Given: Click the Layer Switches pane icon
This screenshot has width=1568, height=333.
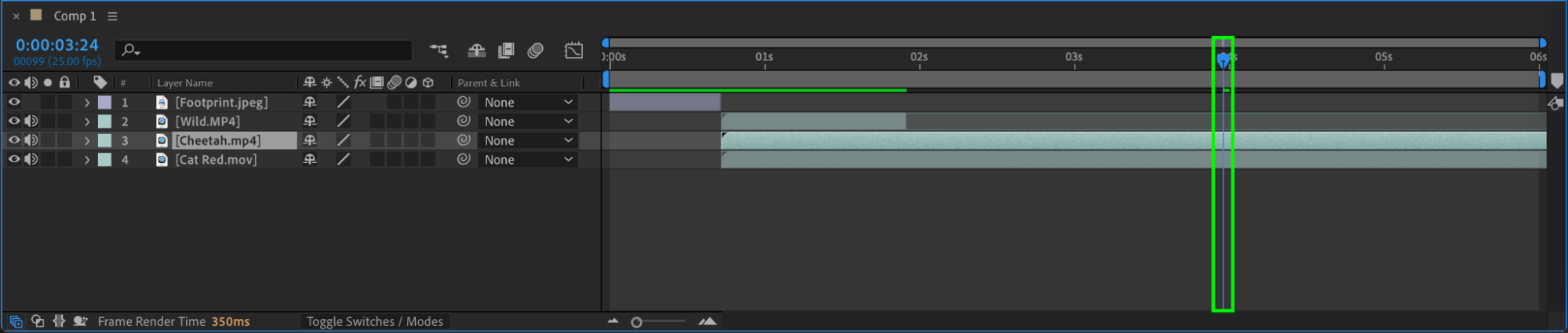Looking at the screenshot, I should (16, 321).
